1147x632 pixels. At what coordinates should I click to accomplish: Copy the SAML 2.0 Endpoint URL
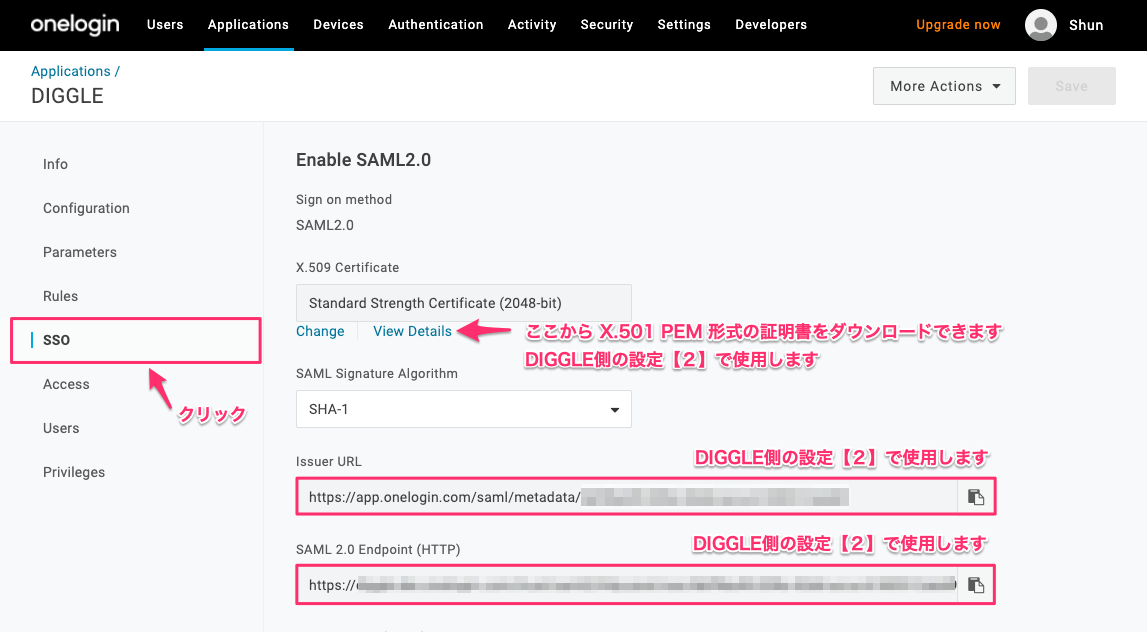click(976, 585)
